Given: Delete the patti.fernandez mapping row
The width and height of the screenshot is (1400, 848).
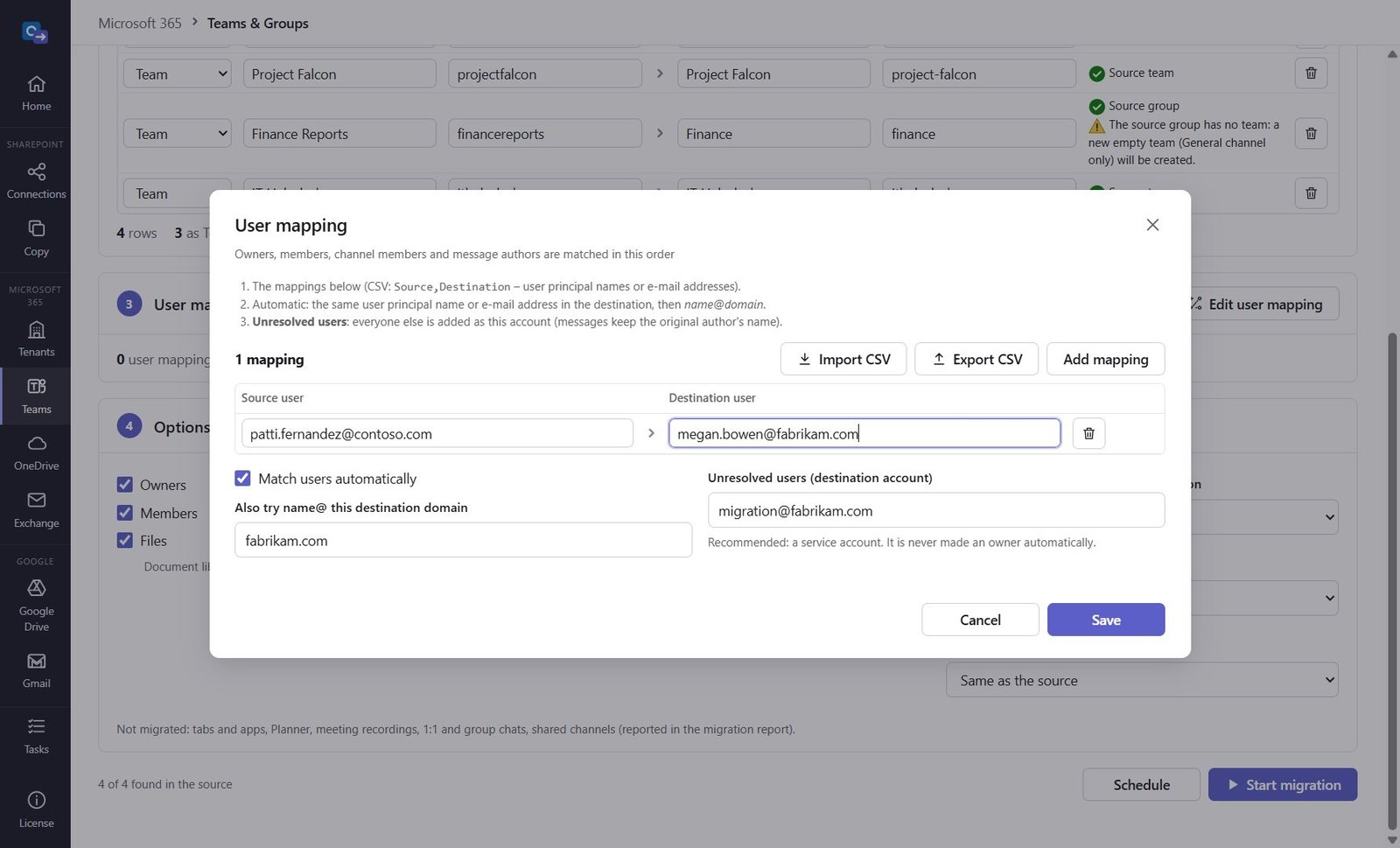Looking at the screenshot, I should 1088,433.
